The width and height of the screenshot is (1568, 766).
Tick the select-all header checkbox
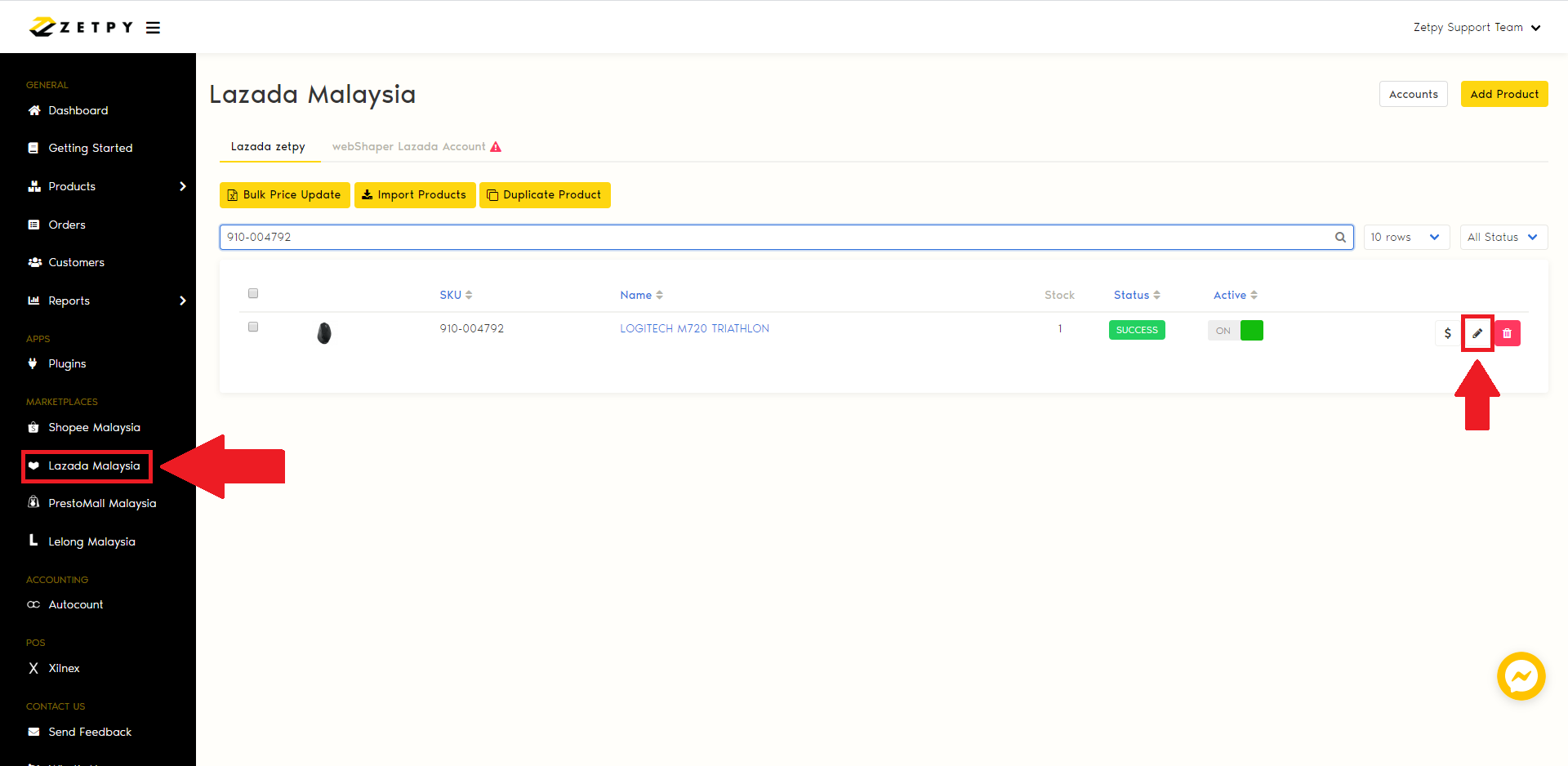point(253,293)
